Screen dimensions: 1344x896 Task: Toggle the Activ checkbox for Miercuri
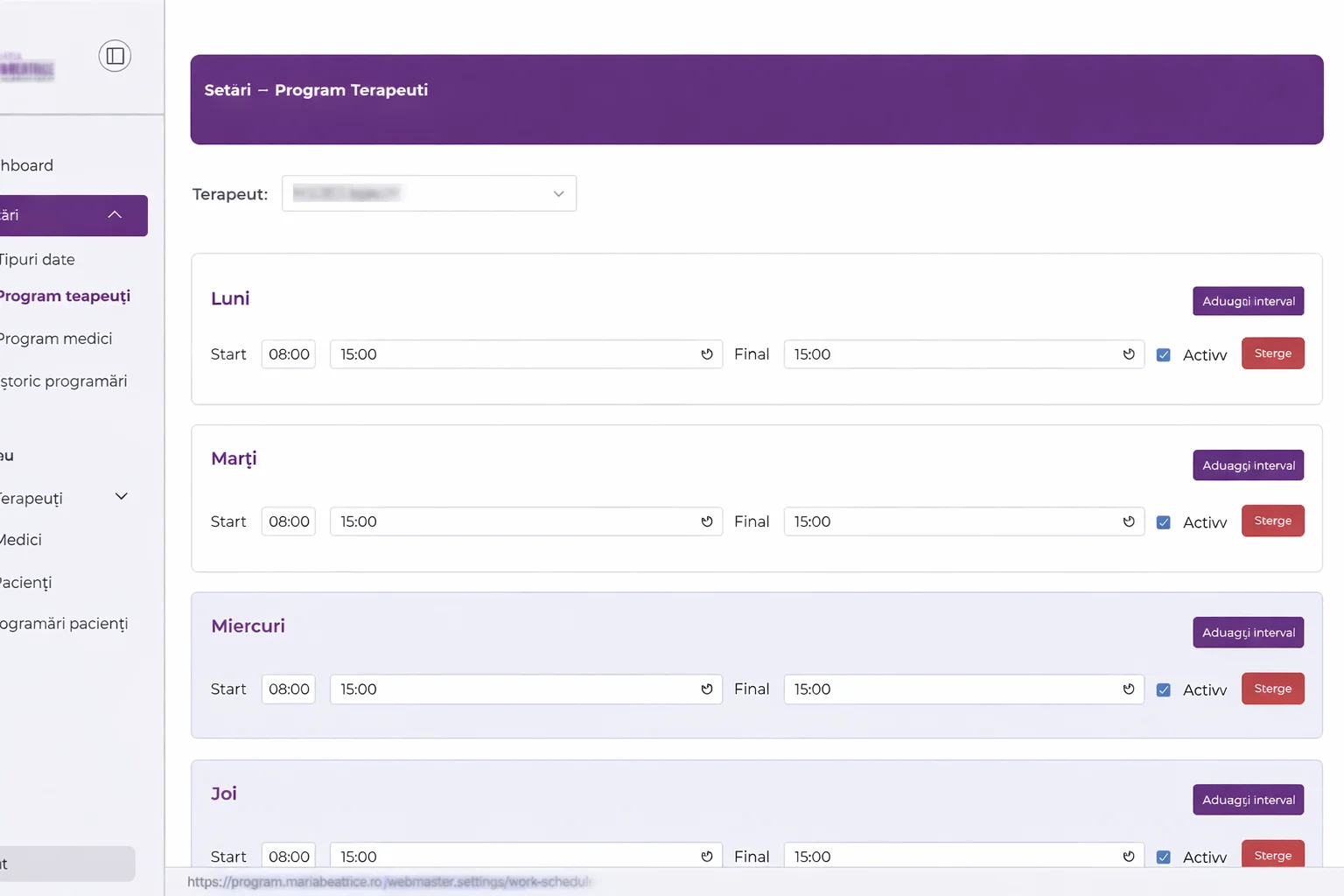pos(1164,690)
